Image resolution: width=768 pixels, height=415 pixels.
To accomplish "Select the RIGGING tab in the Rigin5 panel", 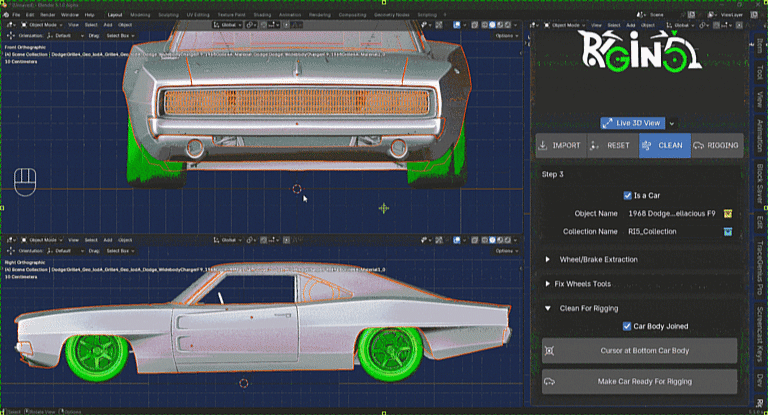I will click(717, 146).
